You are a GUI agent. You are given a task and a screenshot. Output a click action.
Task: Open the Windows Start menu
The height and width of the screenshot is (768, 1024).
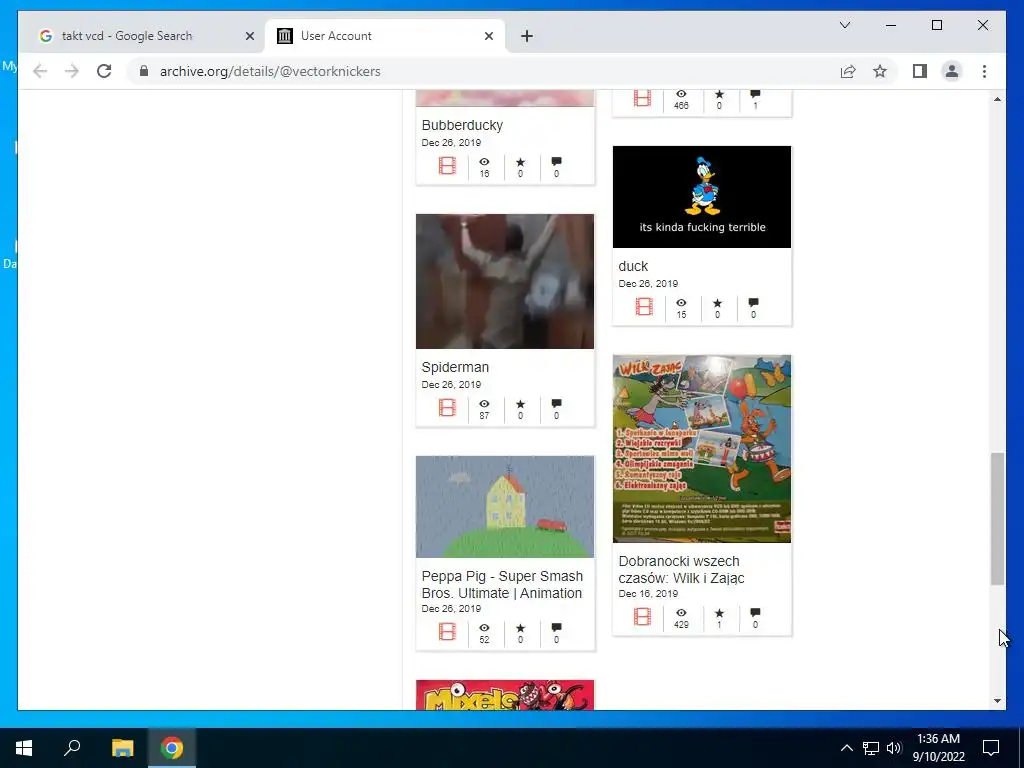point(24,748)
